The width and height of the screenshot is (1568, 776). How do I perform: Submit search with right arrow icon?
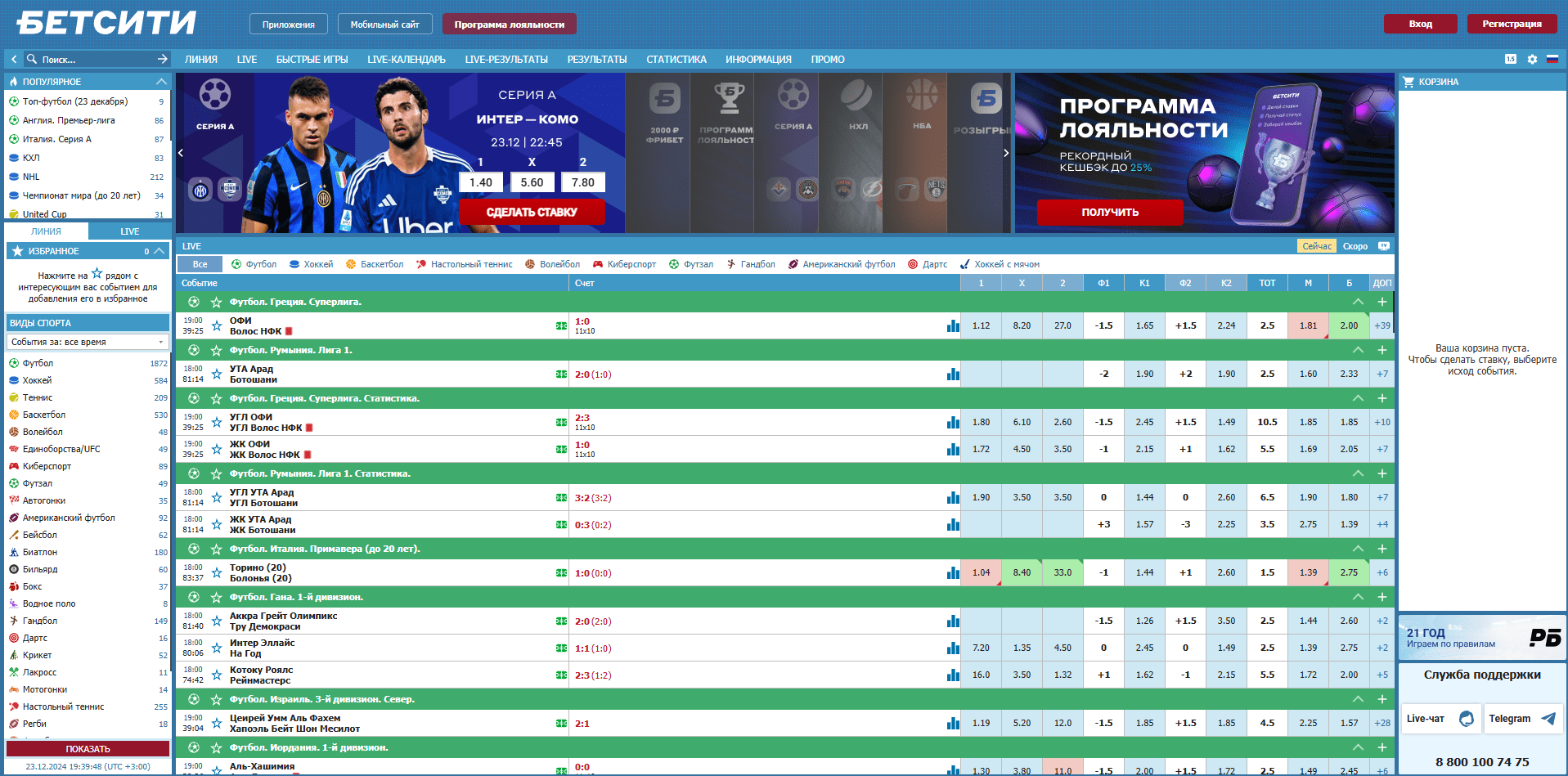coord(162,59)
